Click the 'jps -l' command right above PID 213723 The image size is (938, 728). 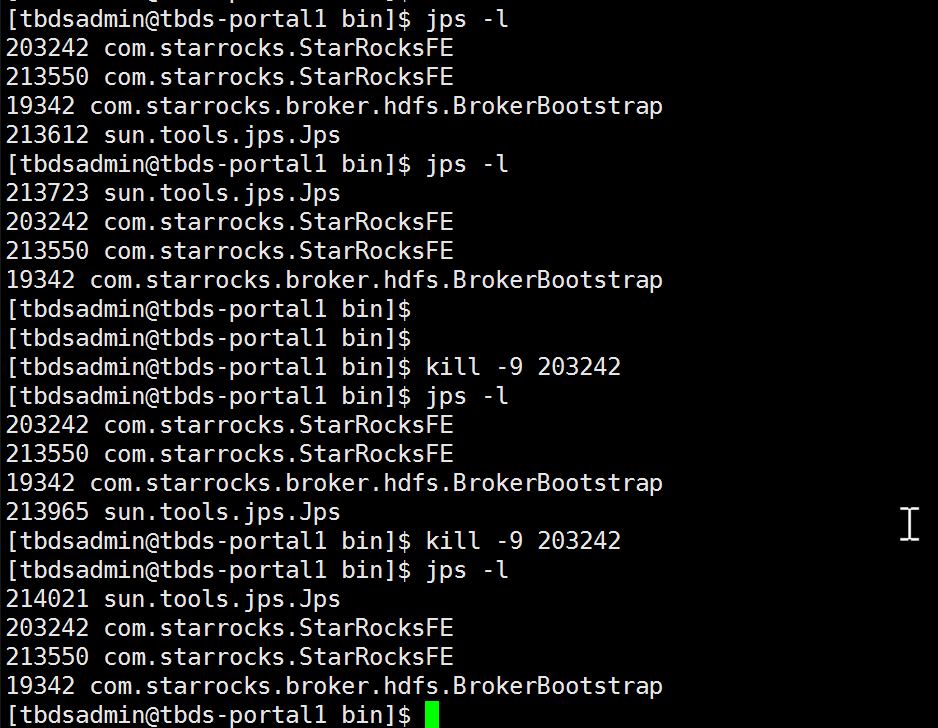click(x=467, y=164)
